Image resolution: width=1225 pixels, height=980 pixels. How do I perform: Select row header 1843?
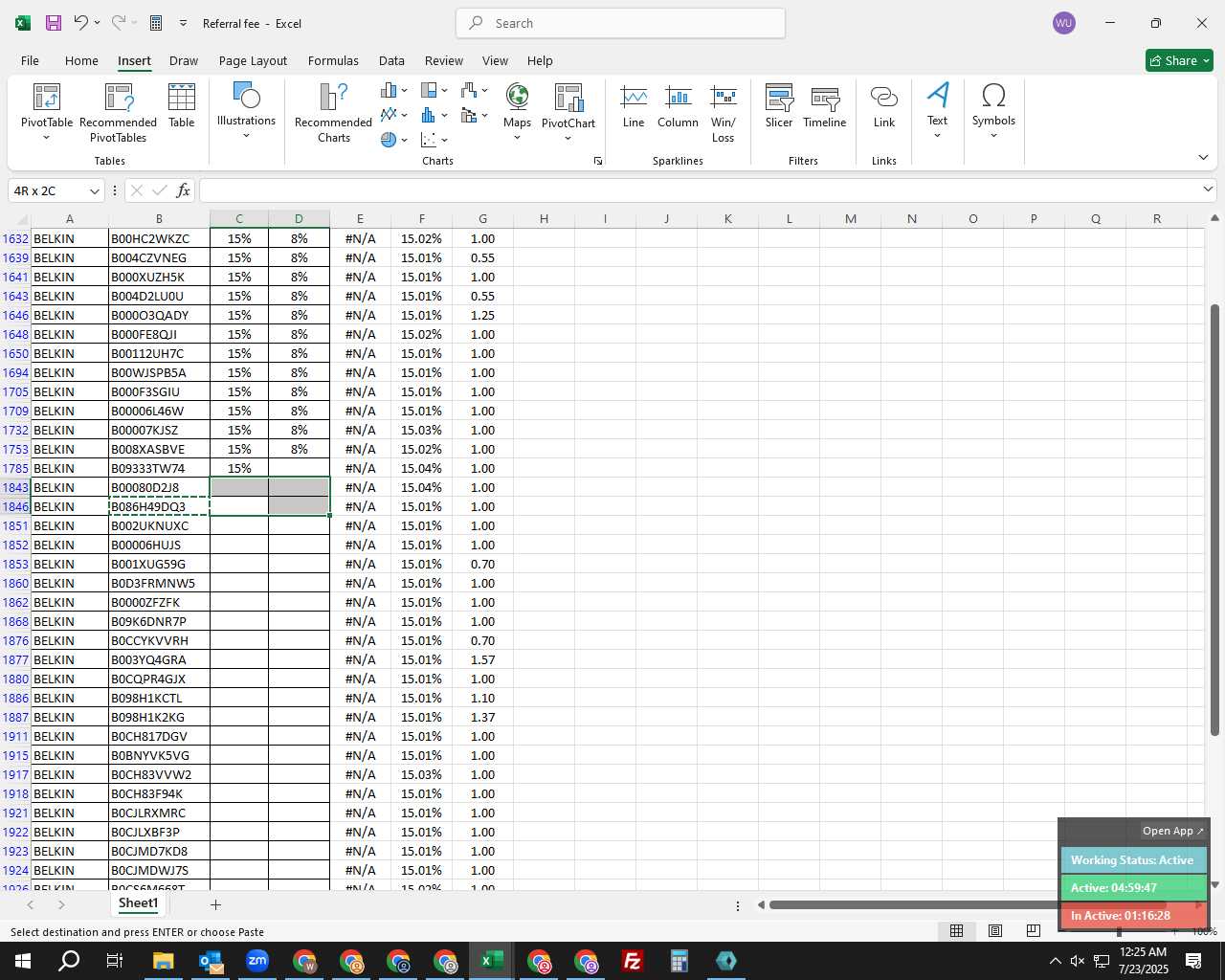coord(15,487)
